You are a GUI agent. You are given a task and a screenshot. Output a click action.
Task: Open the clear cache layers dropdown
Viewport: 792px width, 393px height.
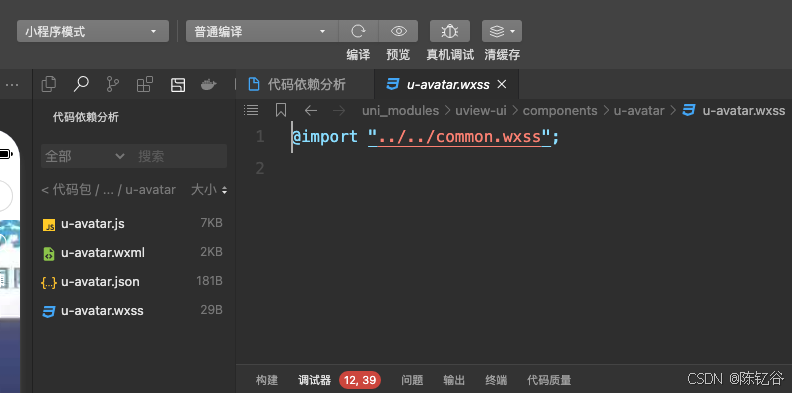point(502,31)
